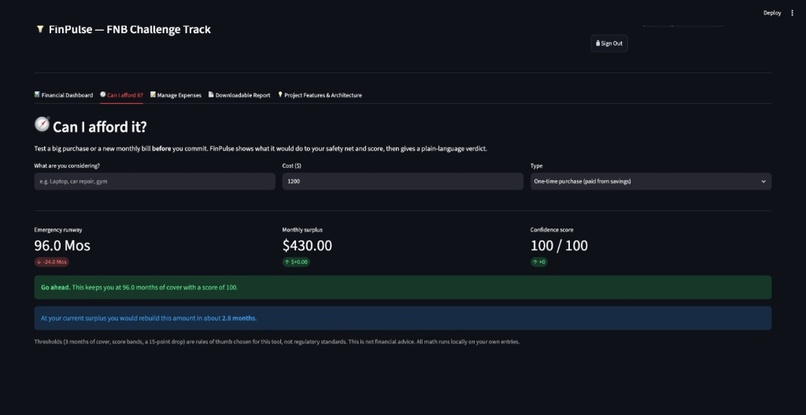The height and width of the screenshot is (415, 806).
Task: Click the +0 confidence score badge
Action: 539,262
